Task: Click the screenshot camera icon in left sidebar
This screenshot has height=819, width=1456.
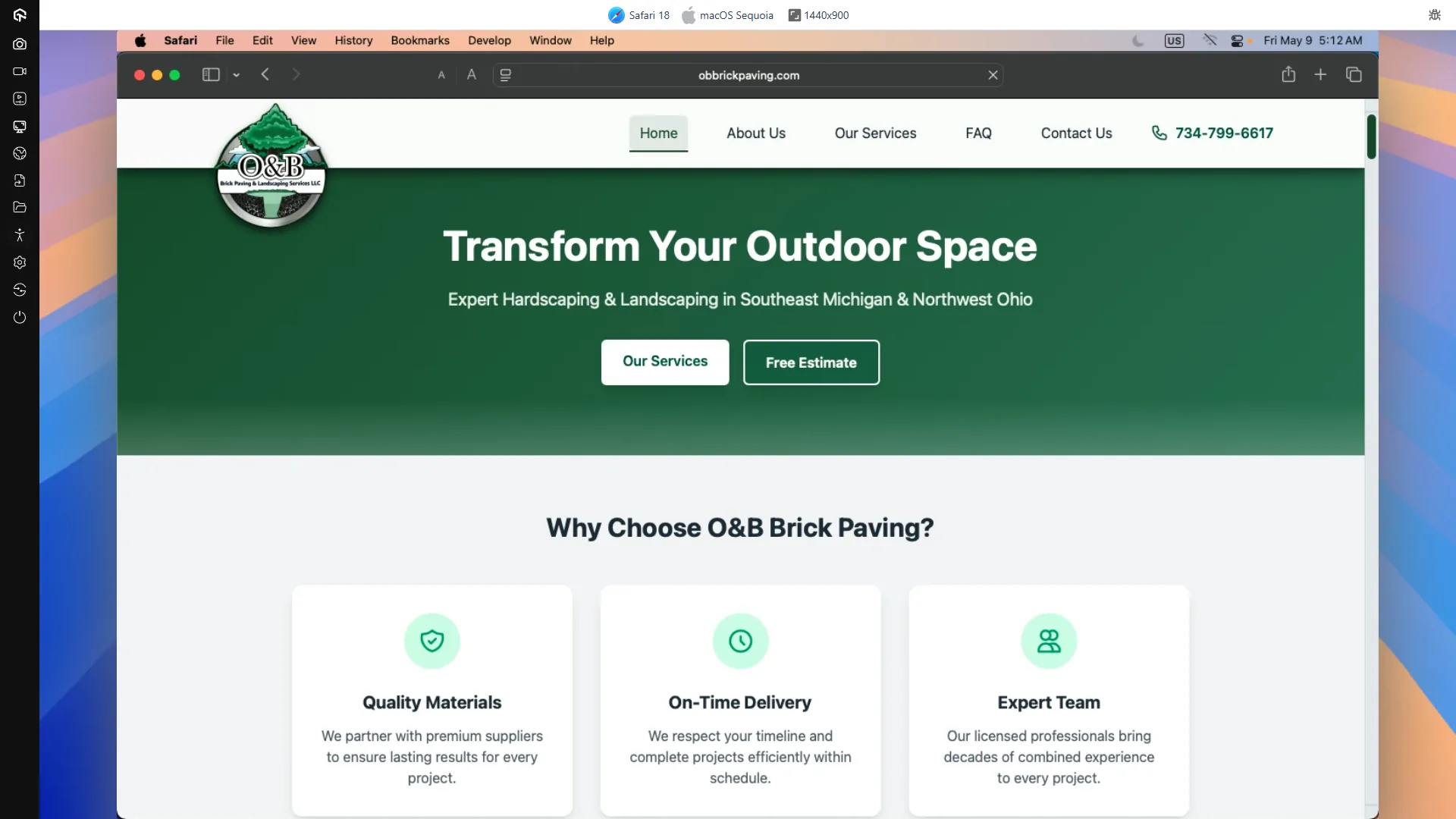Action: [x=20, y=44]
